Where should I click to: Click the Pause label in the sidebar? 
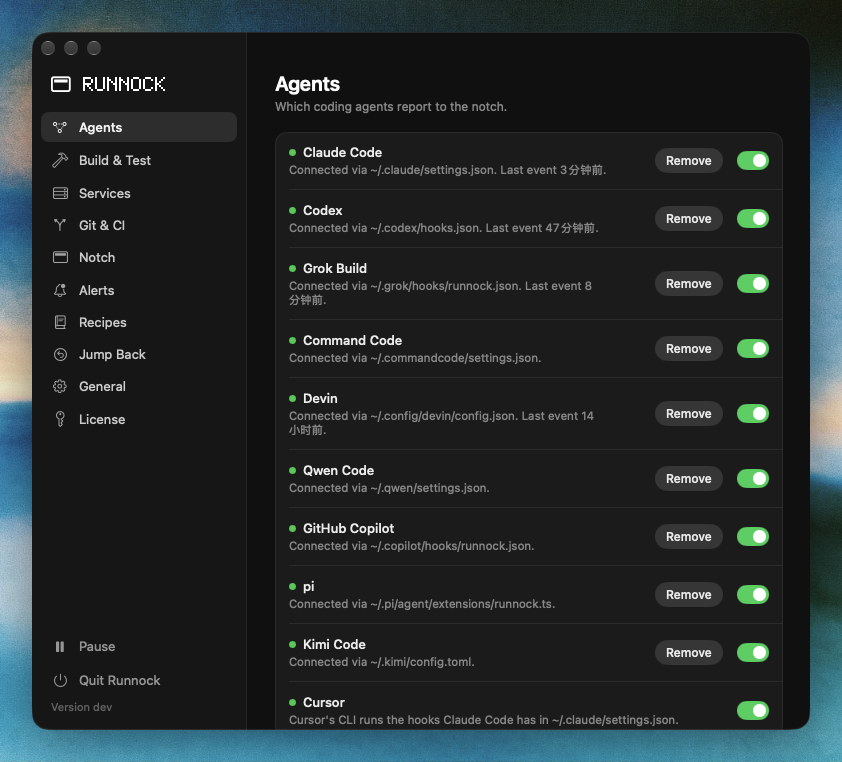(x=97, y=647)
